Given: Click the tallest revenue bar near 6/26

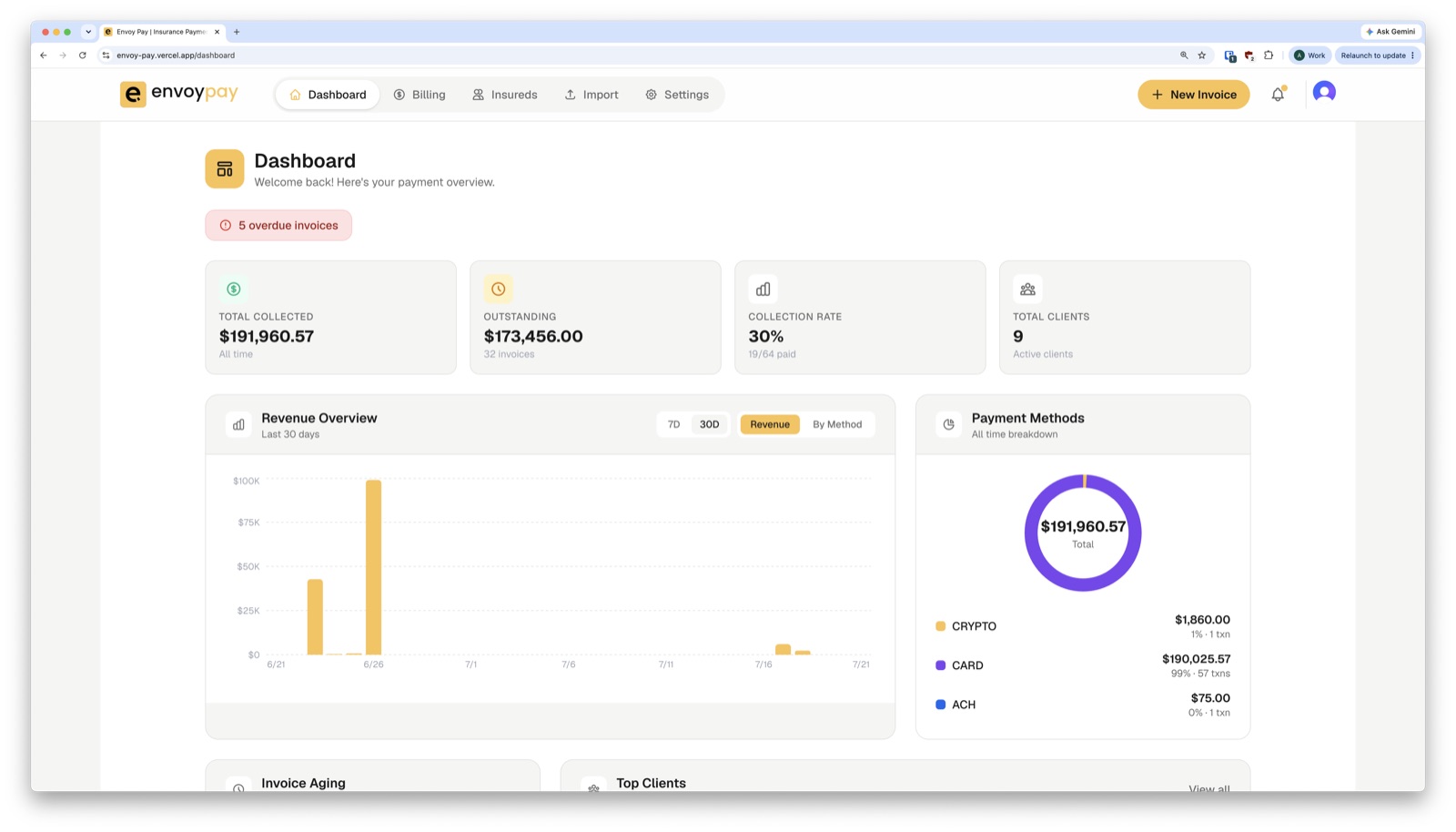Looking at the screenshot, I should coord(373,567).
